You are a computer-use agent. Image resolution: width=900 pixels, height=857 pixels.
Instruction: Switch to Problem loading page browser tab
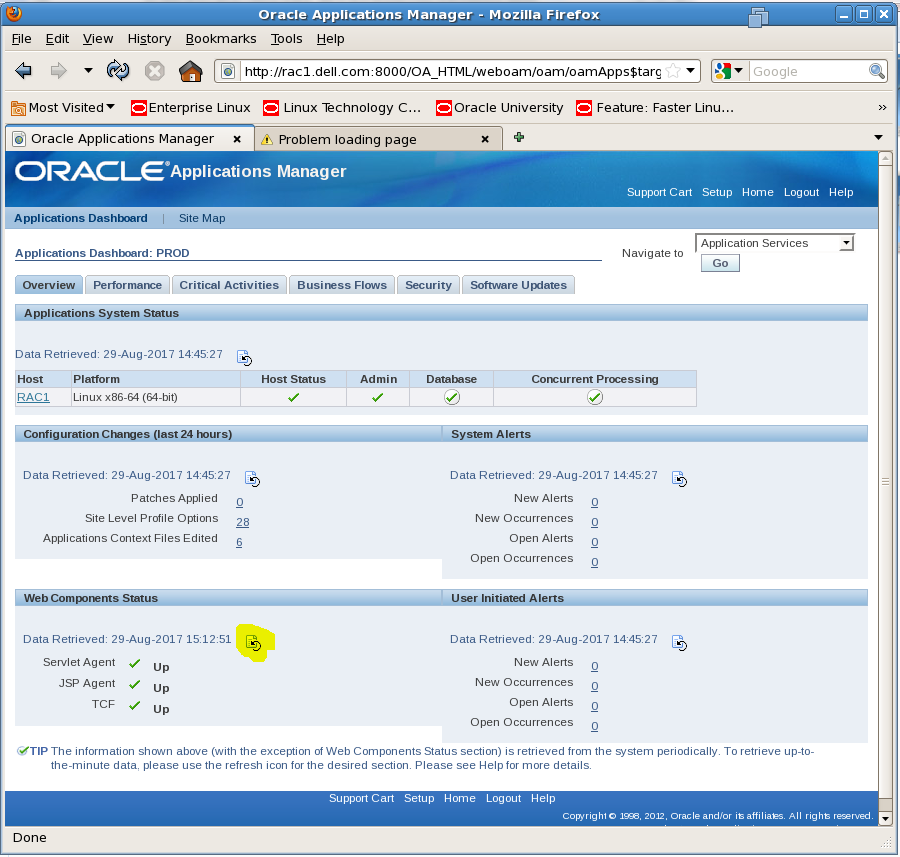point(378,139)
